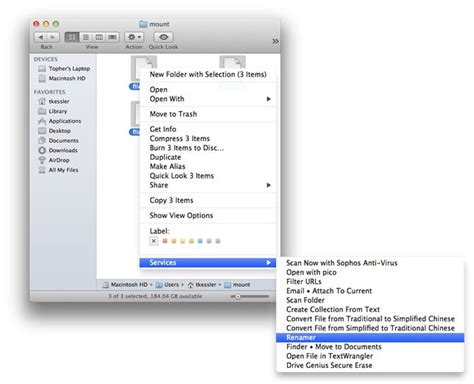The image size is (474, 384).
Task: Clear label with the X box
Action: [154, 241]
